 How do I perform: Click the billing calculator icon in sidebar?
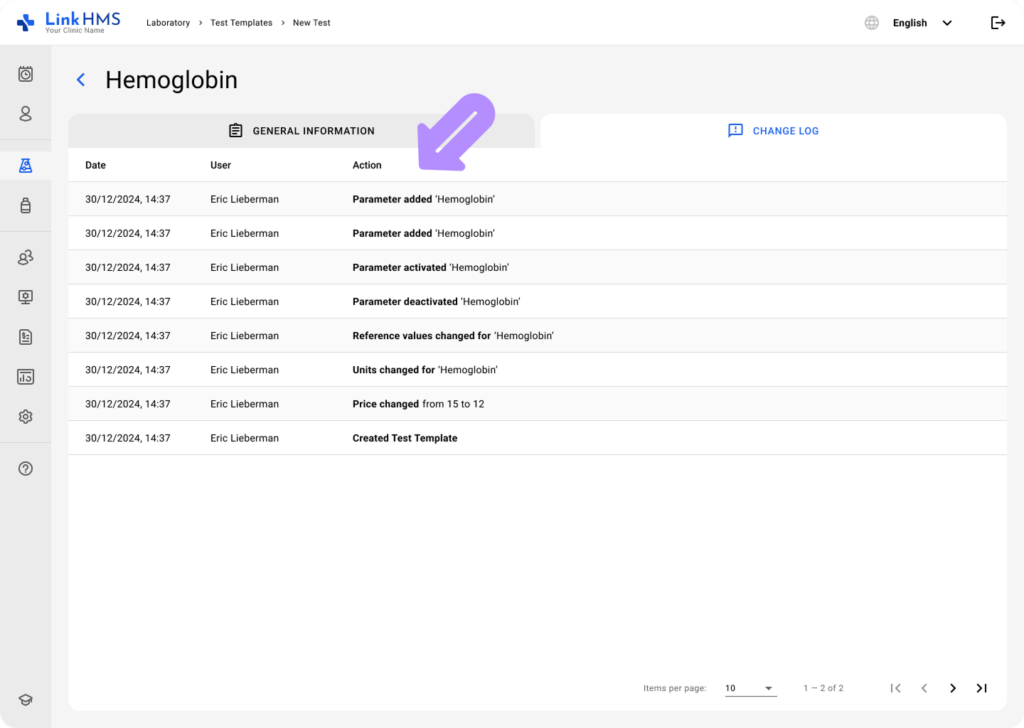(25, 376)
